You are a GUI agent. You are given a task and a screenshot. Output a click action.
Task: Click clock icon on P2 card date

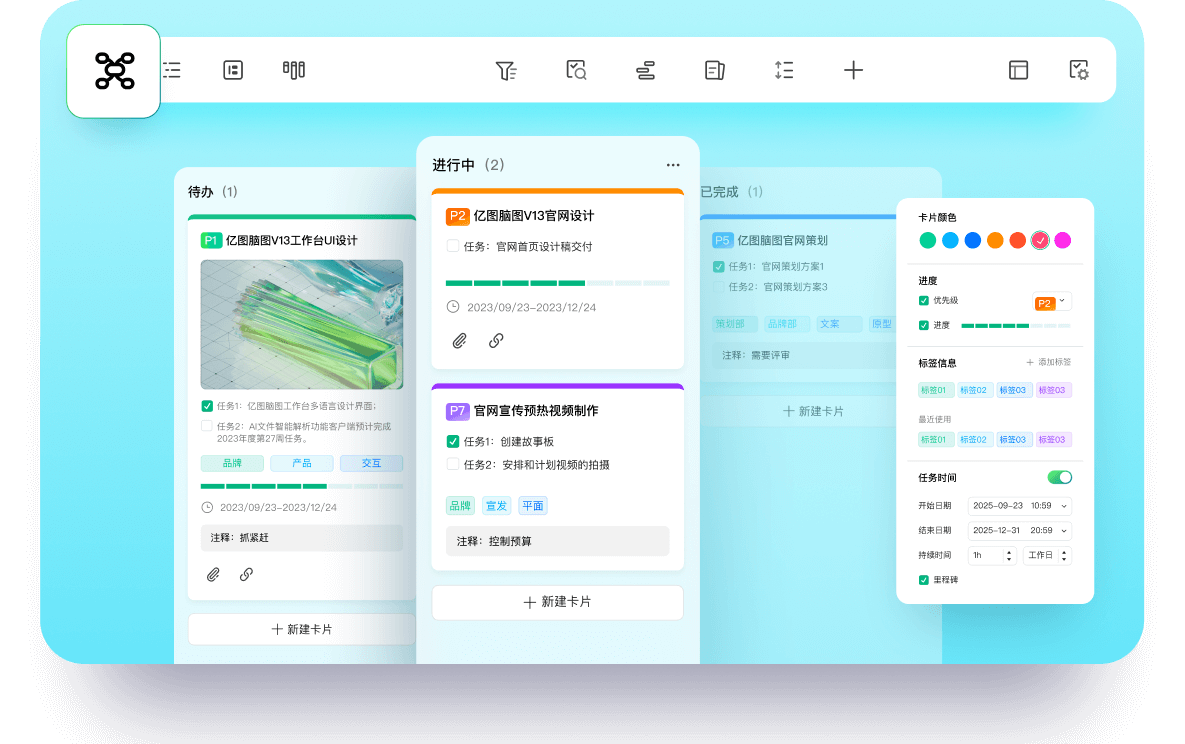[x=453, y=307]
